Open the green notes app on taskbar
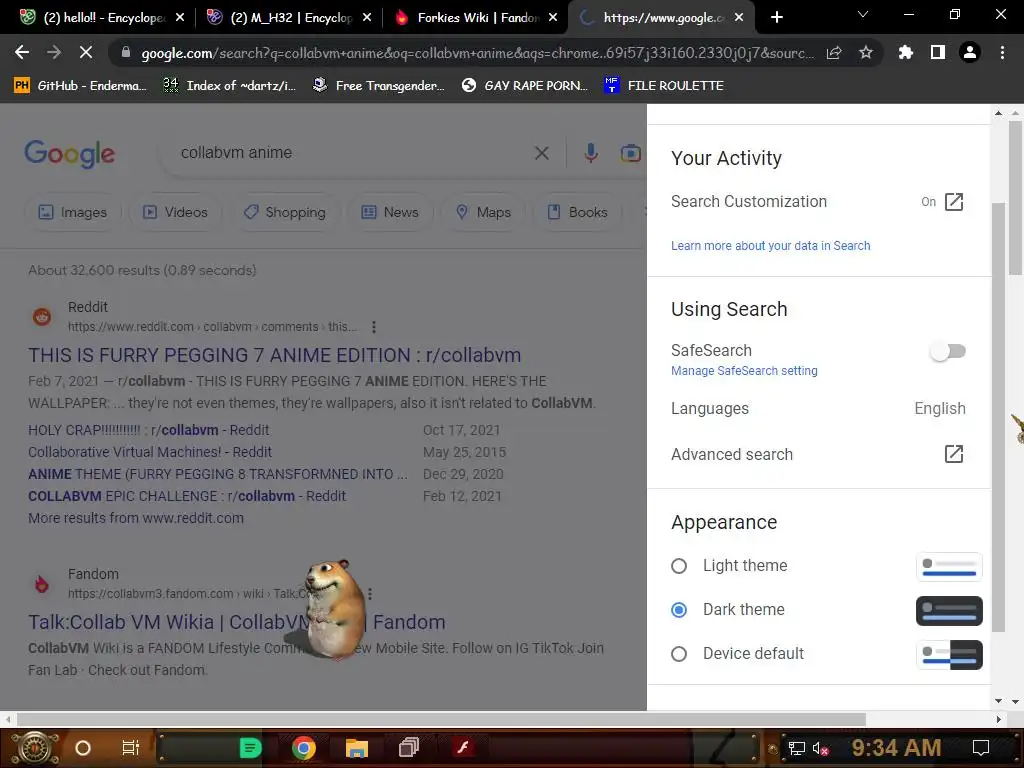Screen dimensions: 1024x768 pyautogui.click(x=250, y=748)
